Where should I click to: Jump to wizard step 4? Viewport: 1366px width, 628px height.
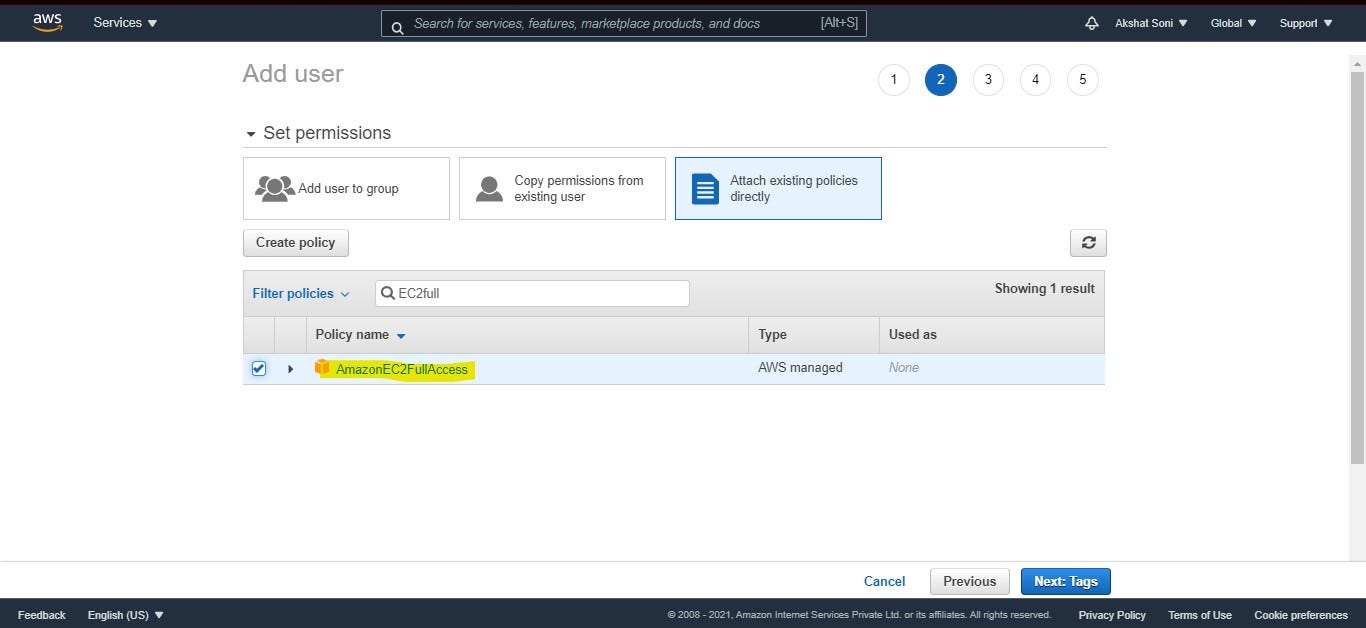click(x=1035, y=80)
